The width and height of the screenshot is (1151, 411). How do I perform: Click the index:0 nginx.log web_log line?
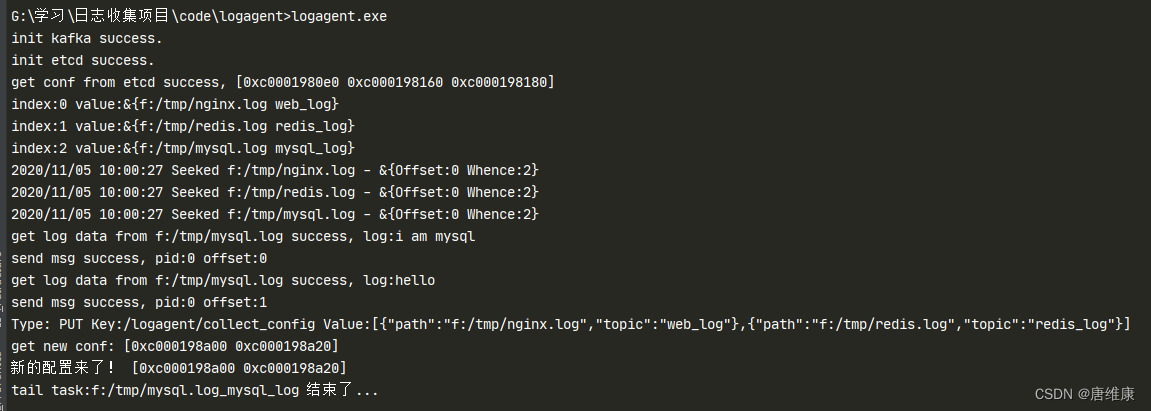[175, 104]
